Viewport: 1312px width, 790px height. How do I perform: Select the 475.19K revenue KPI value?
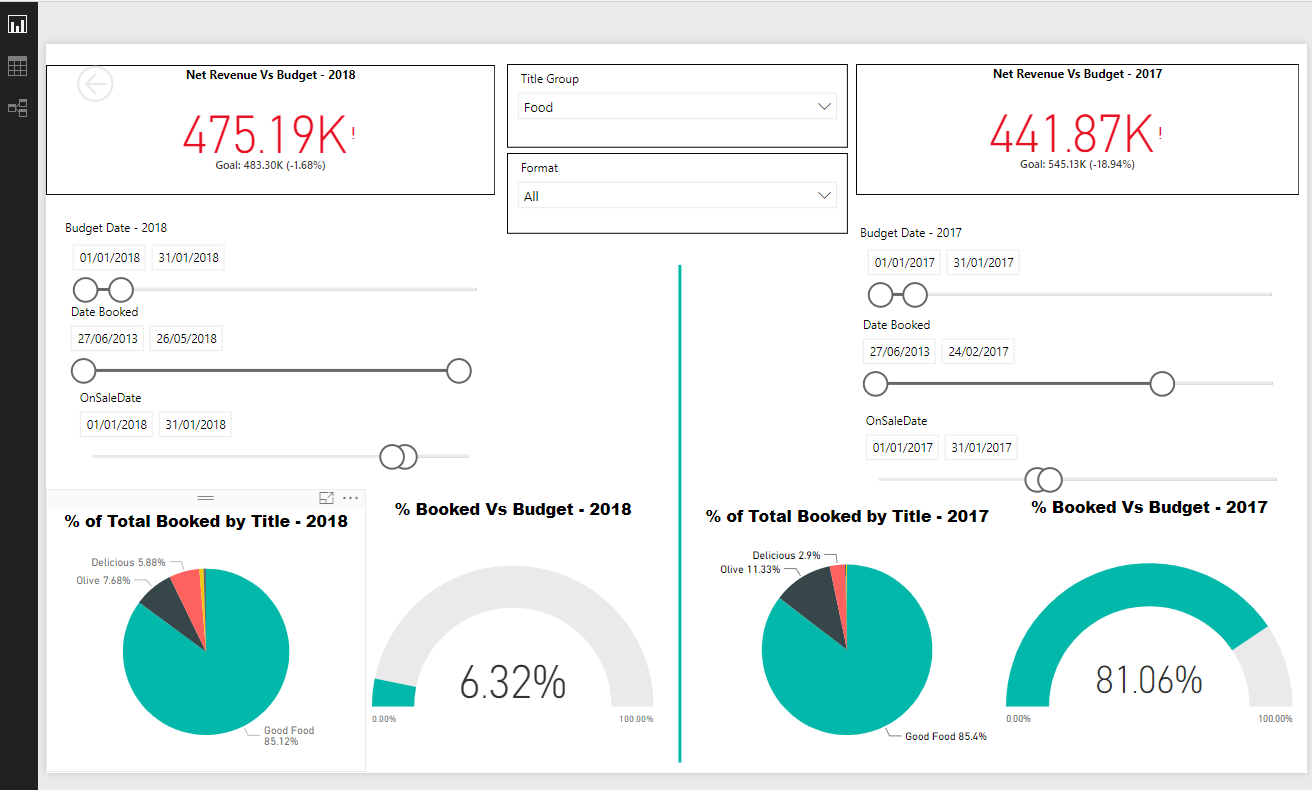tap(264, 134)
